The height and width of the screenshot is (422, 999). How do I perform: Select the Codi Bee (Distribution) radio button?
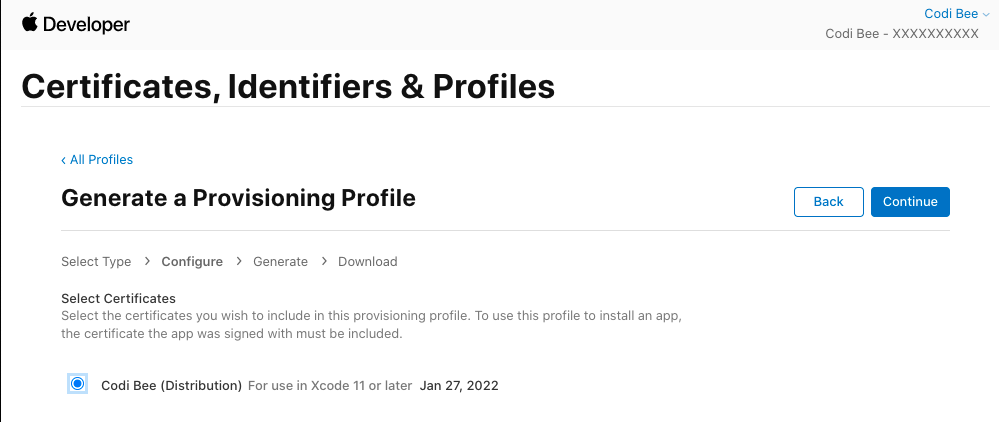point(78,384)
